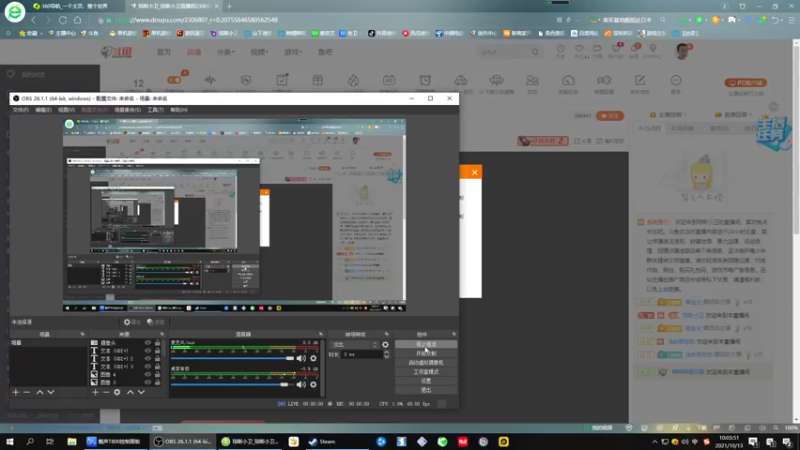Image resolution: width=800 pixels, height=450 pixels.
Task: Add a new source with the sources plus button
Action: coord(95,392)
